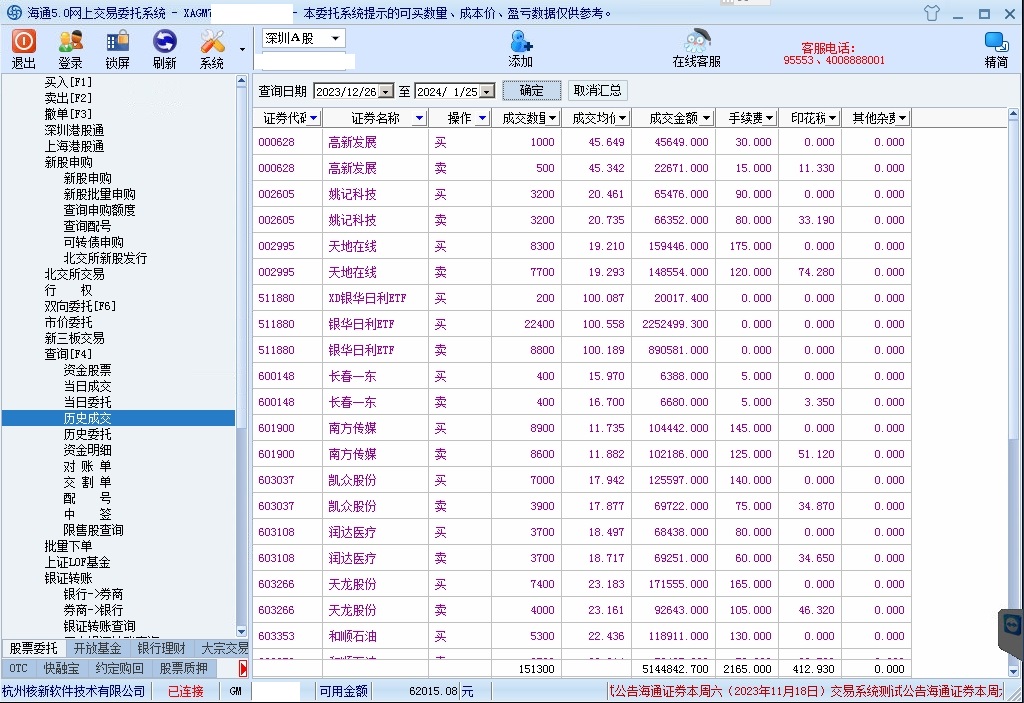Screen dimensions: 1024x703
Task: Open 当日成交 tree item
Action: click(88, 386)
